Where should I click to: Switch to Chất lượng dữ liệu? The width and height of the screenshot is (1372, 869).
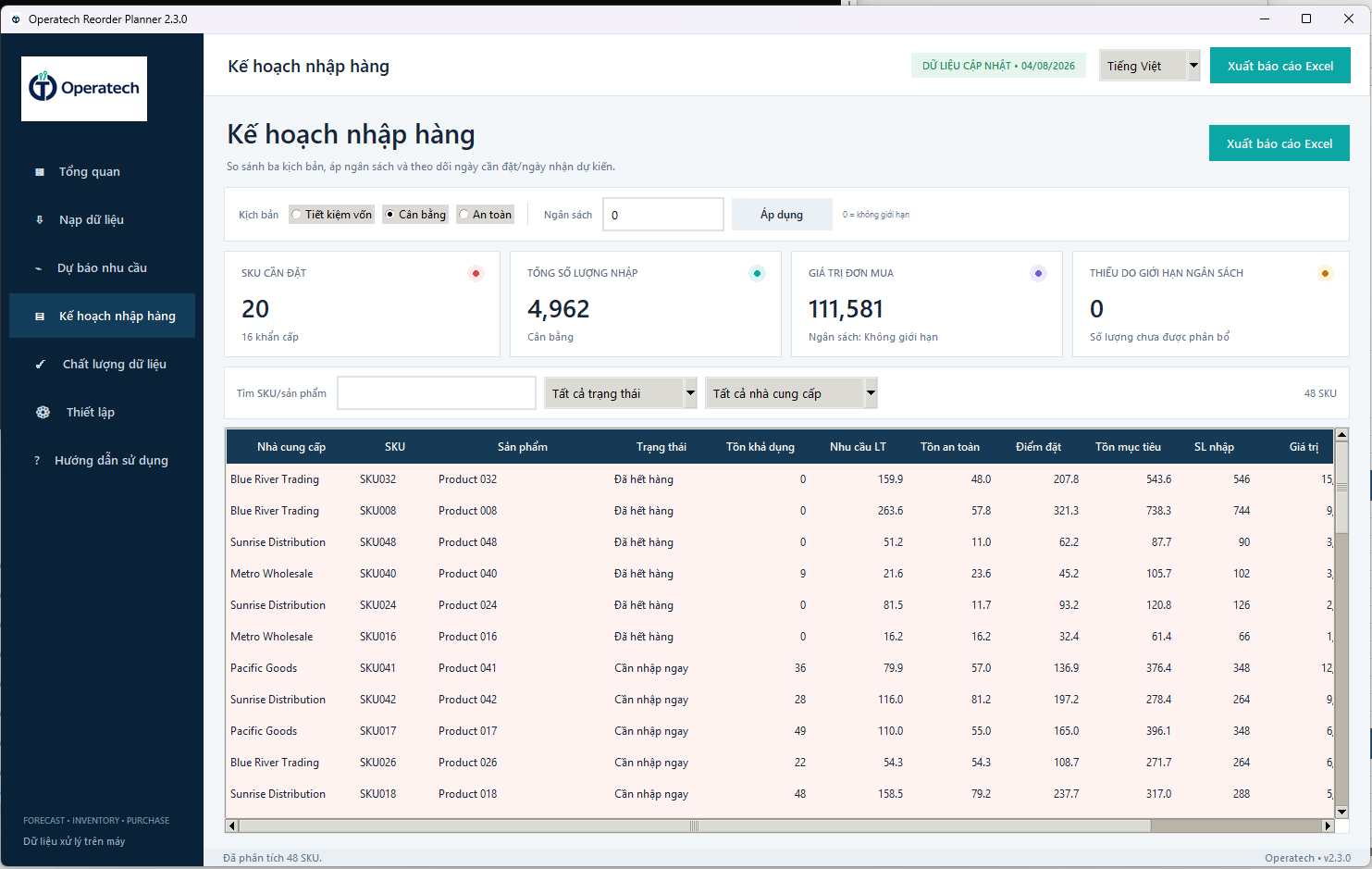[x=102, y=365]
